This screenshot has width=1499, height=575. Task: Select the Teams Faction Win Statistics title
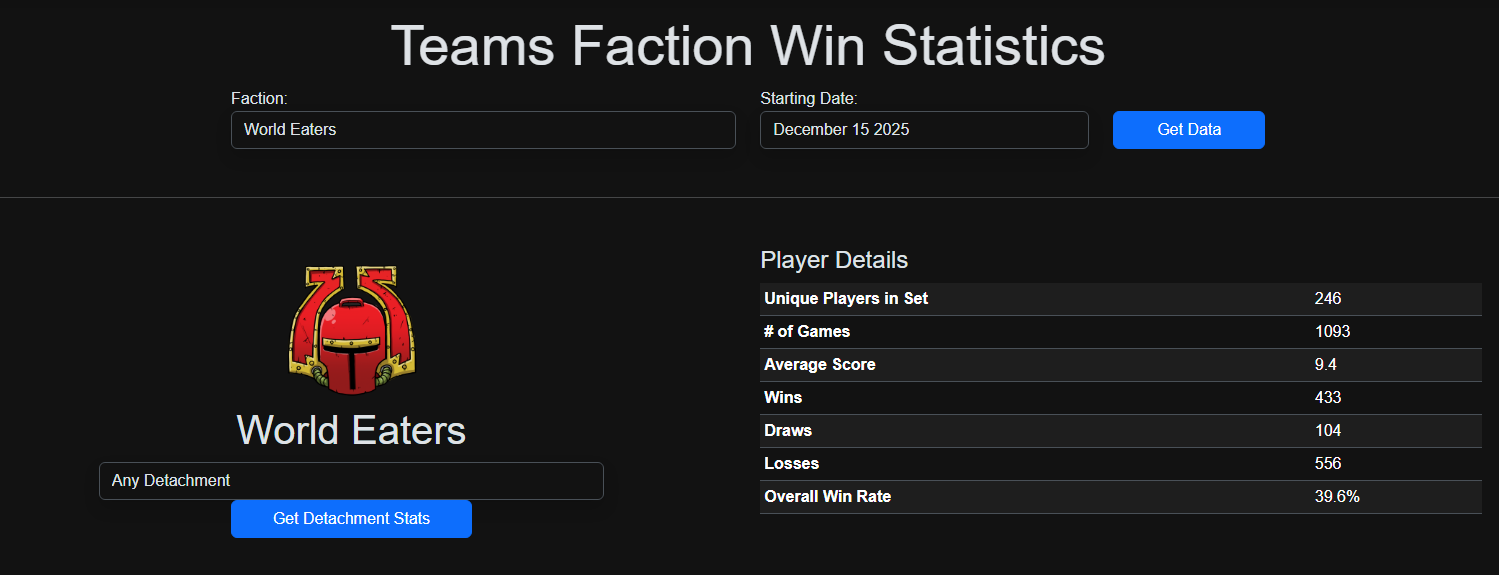click(x=748, y=46)
